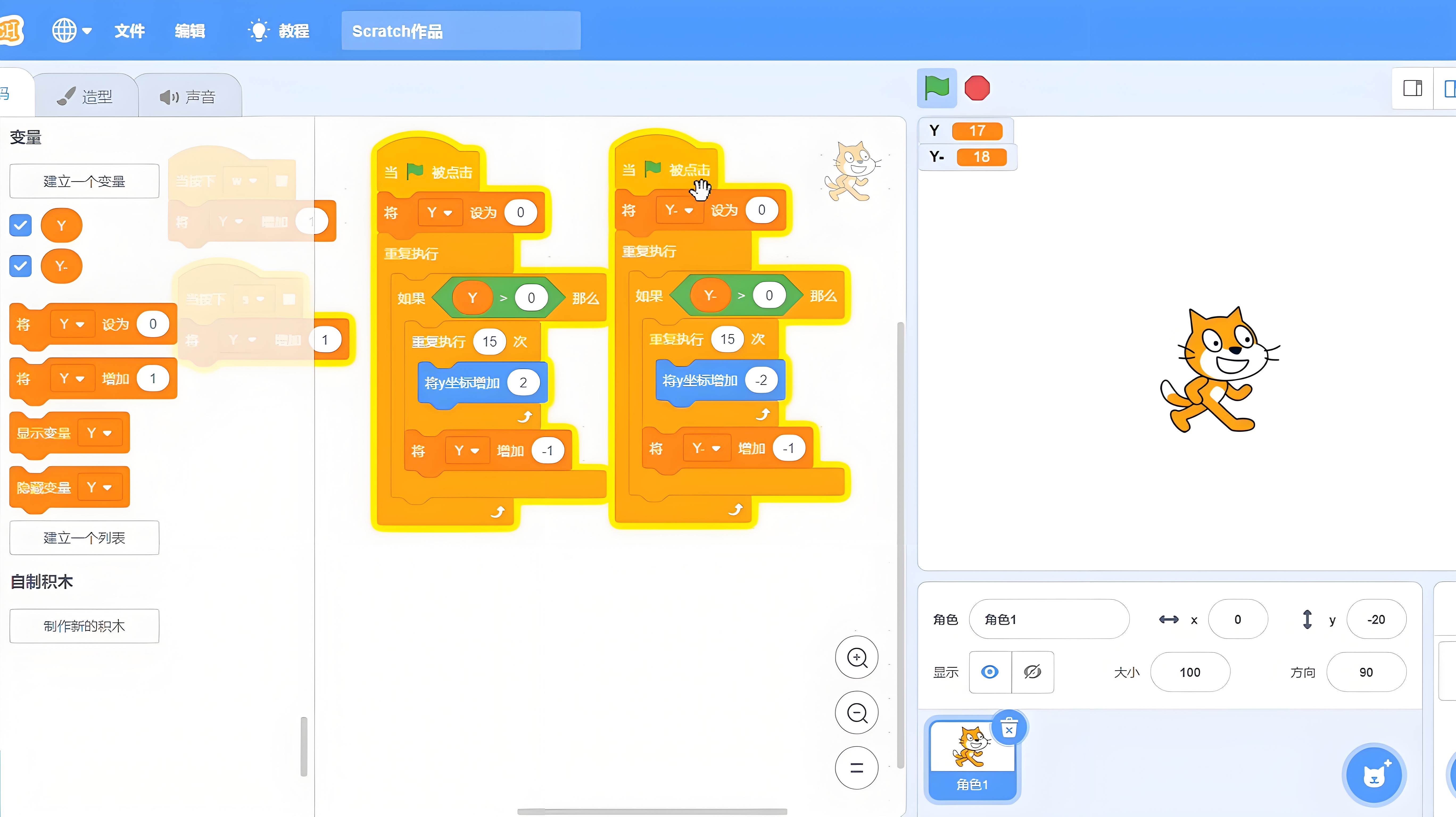Viewport: 1456px width, 817px height.
Task: Open variable dropdown in palette 增加 block
Action: click(x=72, y=378)
